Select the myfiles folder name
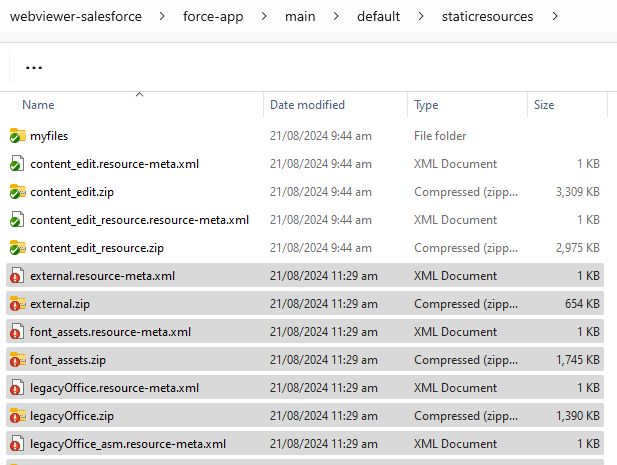The height and width of the screenshot is (465, 617). pos(49,136)
